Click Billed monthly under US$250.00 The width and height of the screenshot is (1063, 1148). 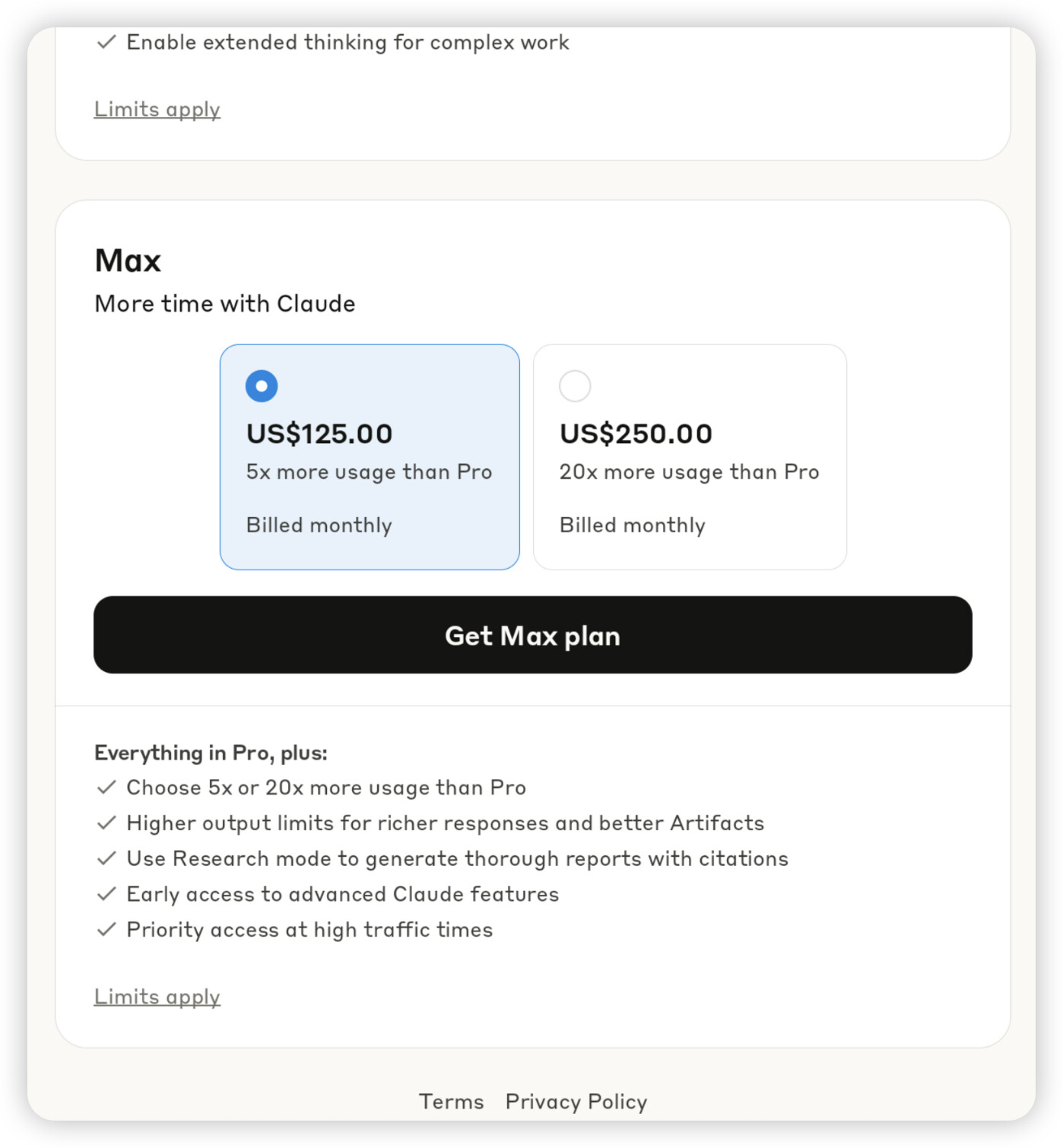633,525
